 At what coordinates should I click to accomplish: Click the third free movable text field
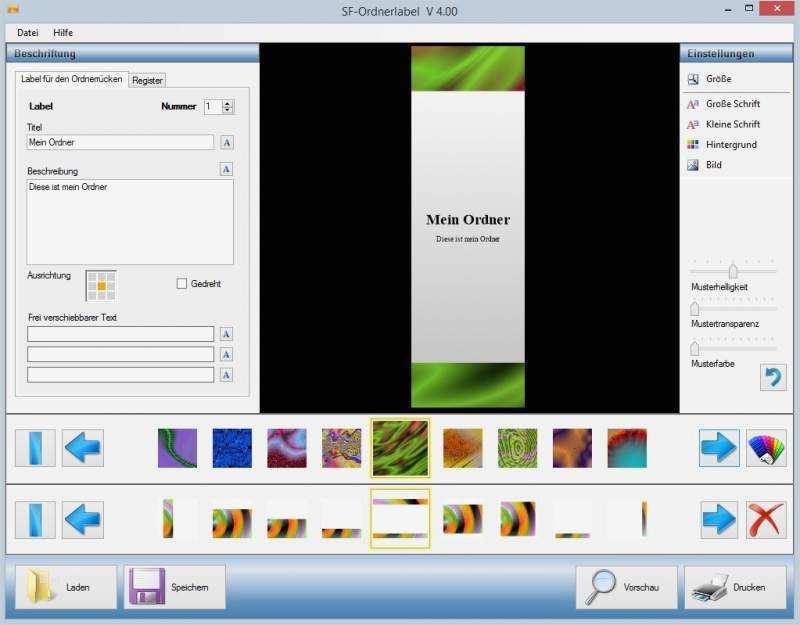[120, 374]
